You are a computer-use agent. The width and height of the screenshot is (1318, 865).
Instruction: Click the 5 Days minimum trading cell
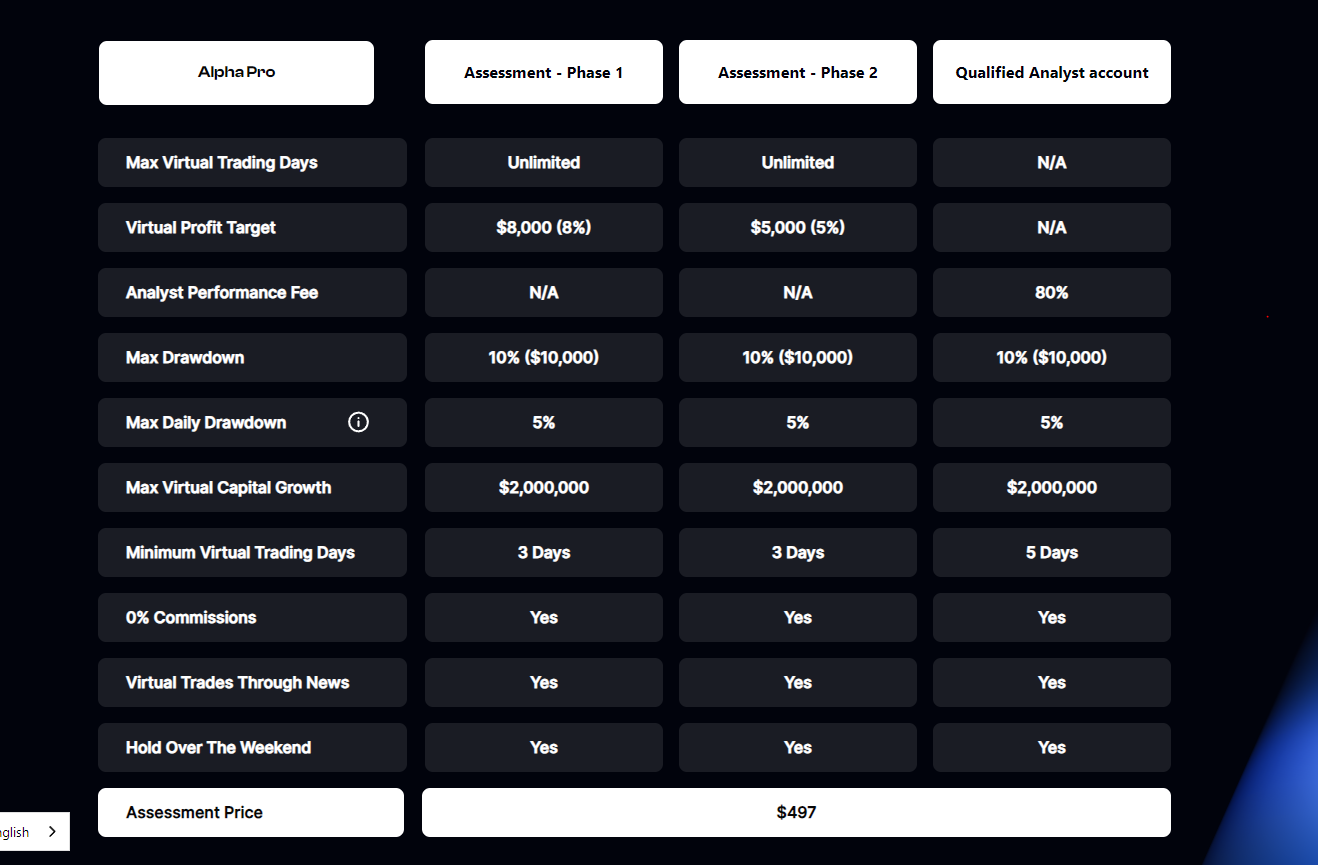click(x=1052, y=552)
